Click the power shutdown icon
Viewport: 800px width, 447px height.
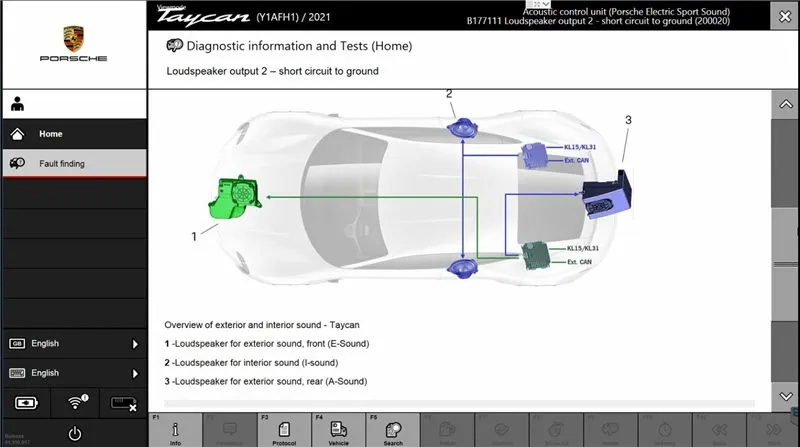click(x=74, y=434)
